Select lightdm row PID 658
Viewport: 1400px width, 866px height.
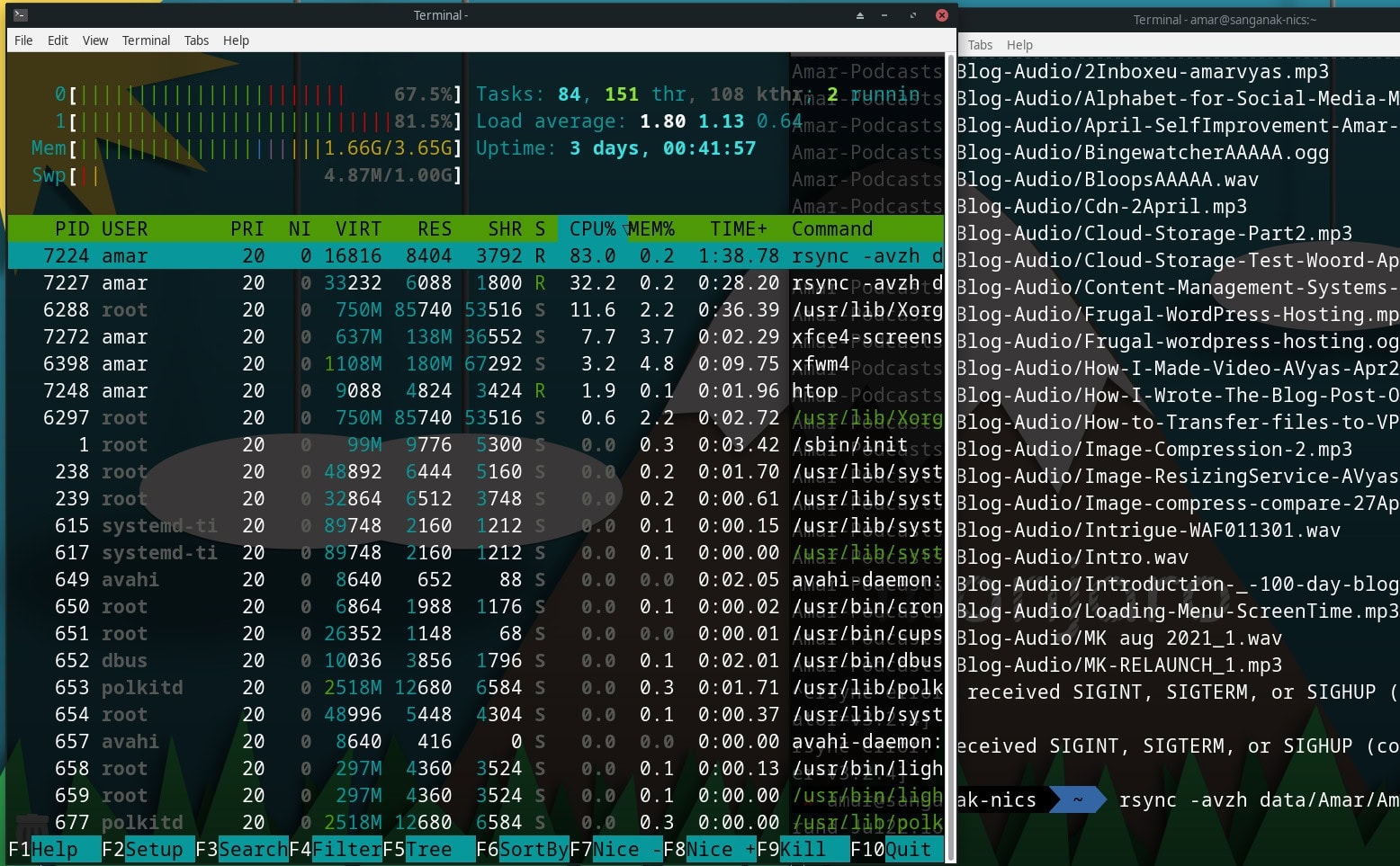[475, 768]
